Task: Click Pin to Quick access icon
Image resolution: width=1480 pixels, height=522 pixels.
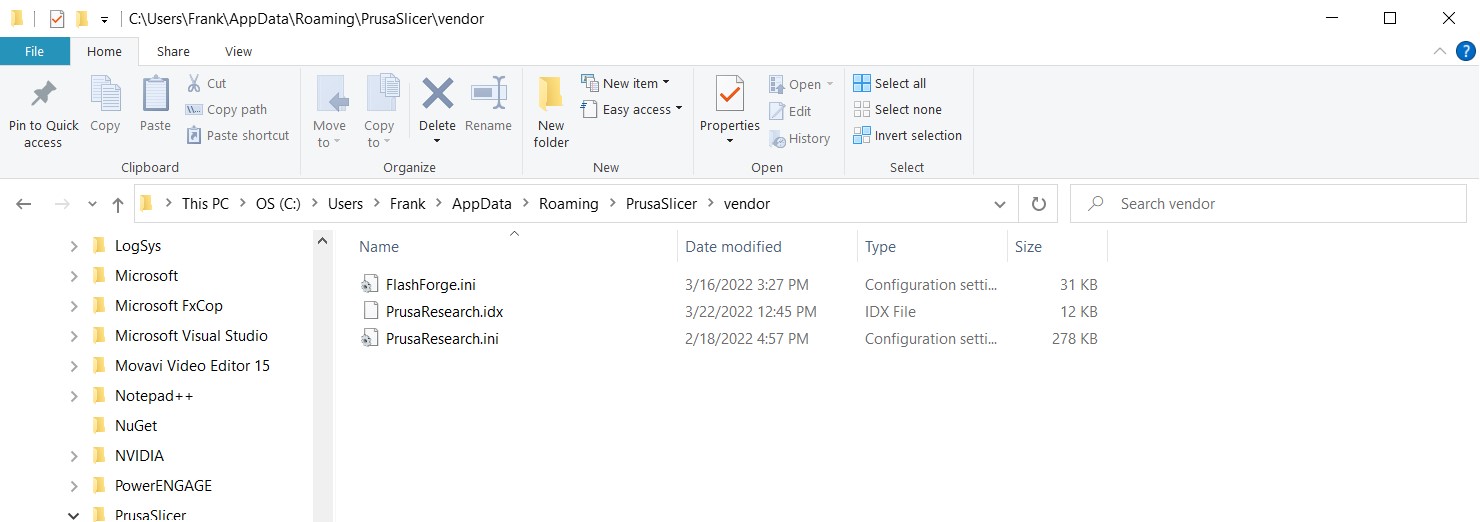Action: click(43, 96)
